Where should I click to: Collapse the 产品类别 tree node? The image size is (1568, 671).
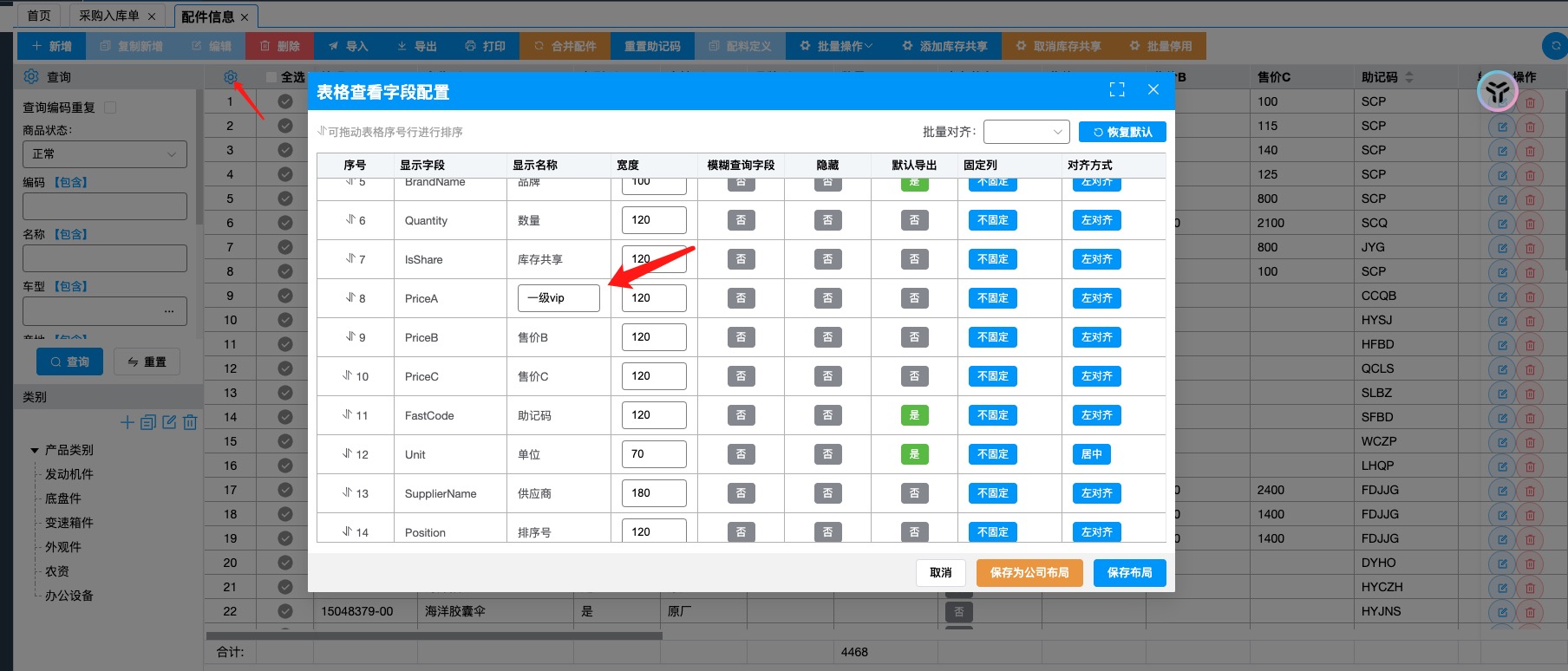click(35, 450)
